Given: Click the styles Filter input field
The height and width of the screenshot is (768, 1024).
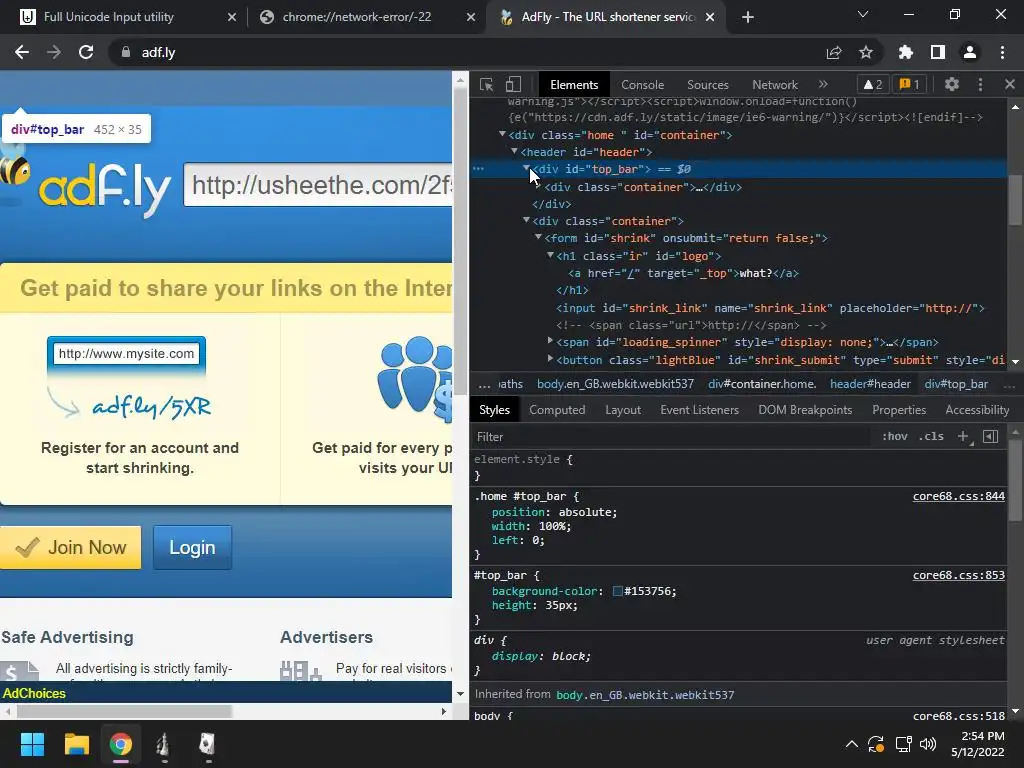Looking at the screenshot, I should (673, 437).
